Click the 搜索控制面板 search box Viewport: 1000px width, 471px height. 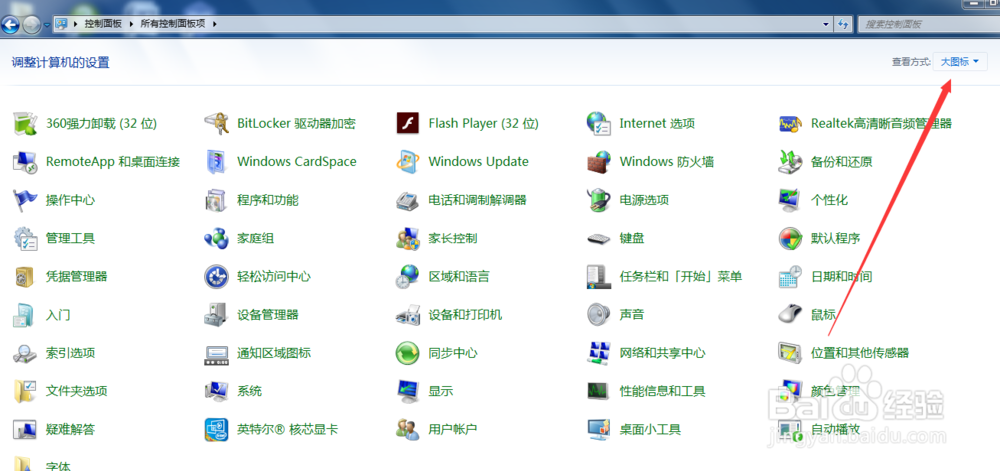click(x=929, y=24)
